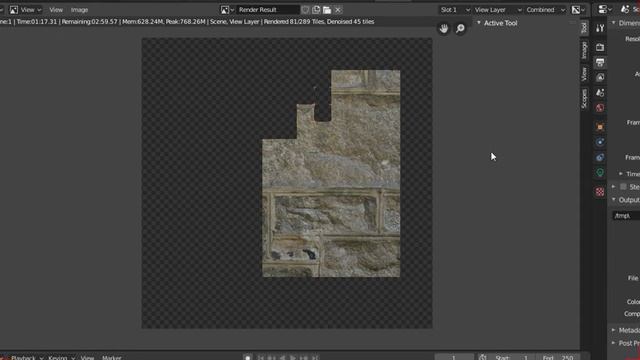The image size is (640, 360).
Task: Open the Keying menu in timeline
Action: pyautogui.click(x=61, y=358)
